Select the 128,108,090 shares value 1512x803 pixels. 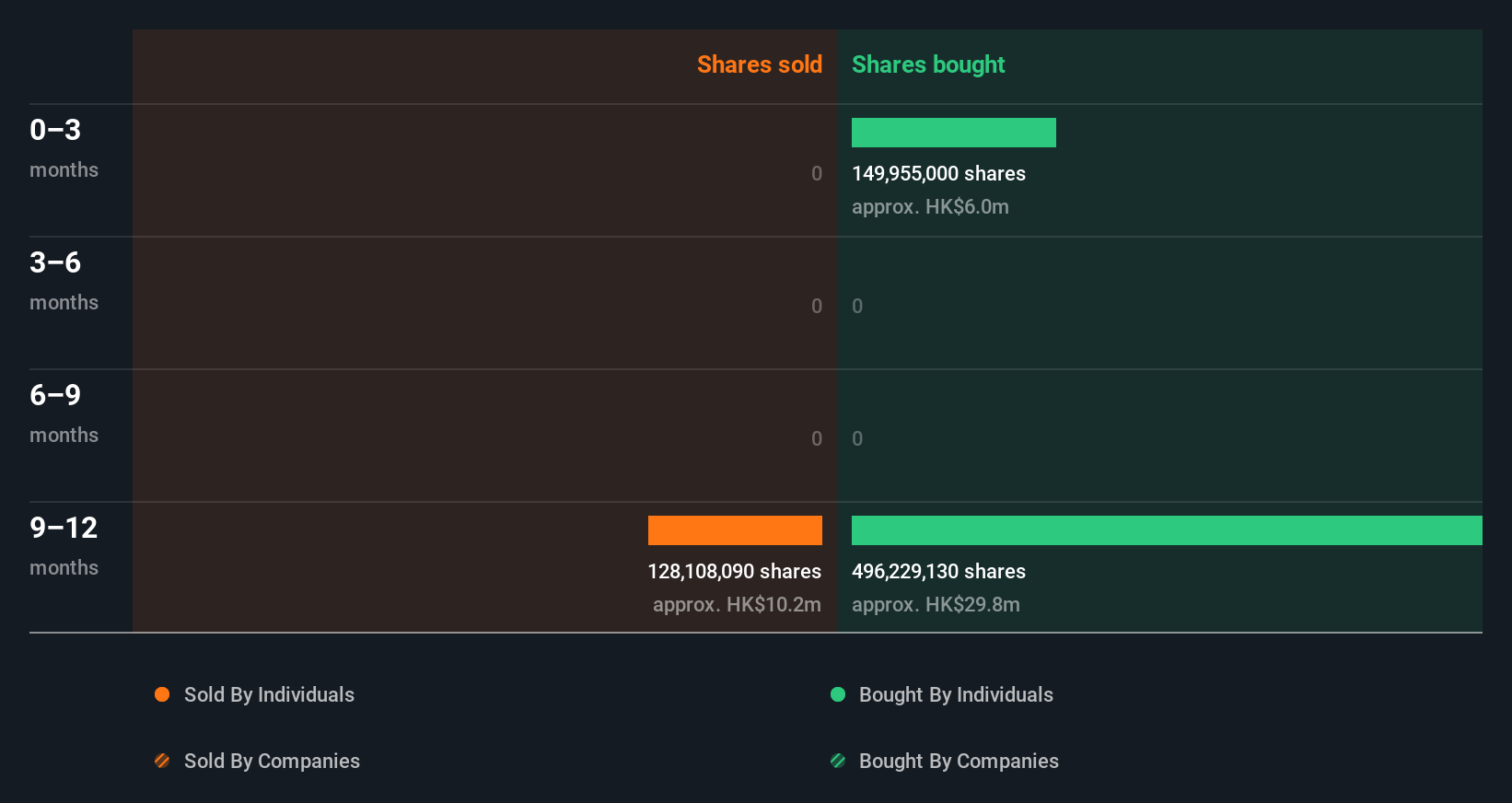(x=735, y=572)
